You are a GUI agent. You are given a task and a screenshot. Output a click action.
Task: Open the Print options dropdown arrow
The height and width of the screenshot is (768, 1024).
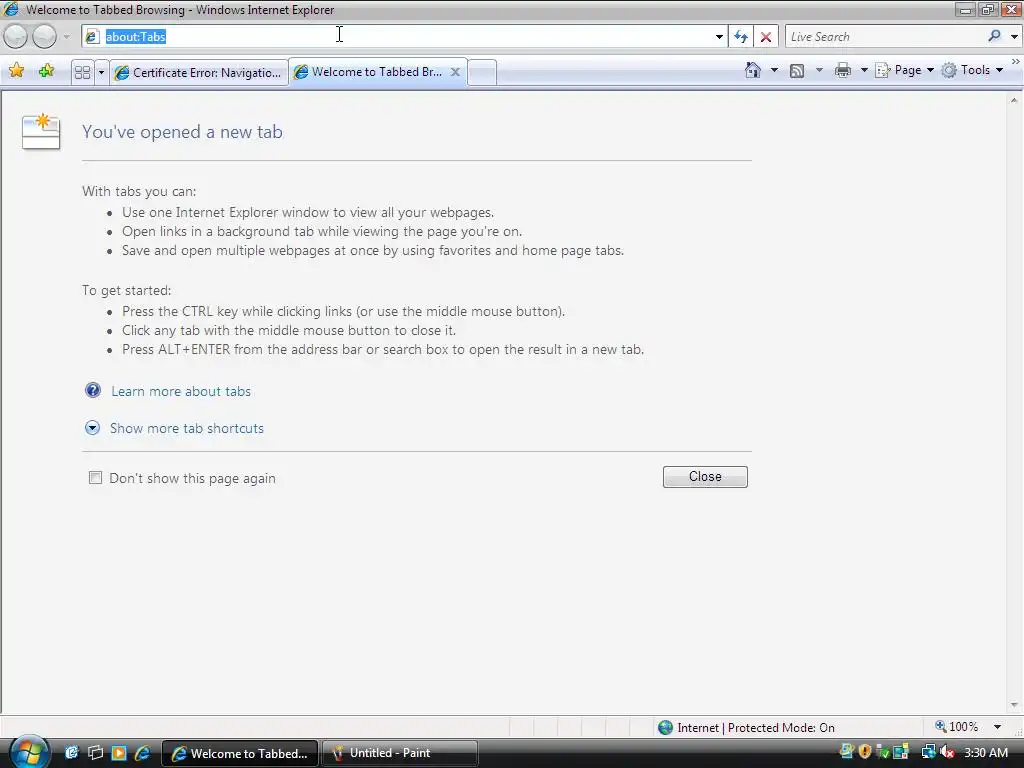[x=863, y=70]
